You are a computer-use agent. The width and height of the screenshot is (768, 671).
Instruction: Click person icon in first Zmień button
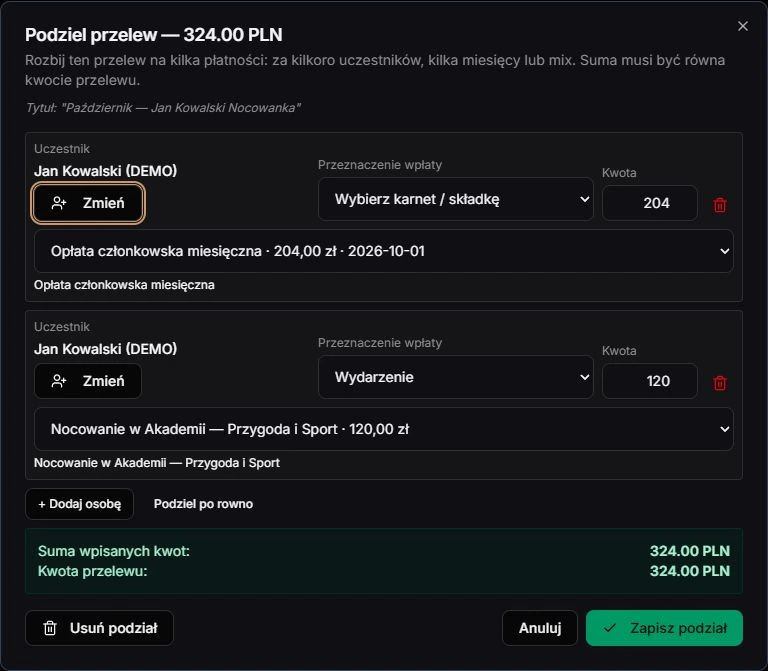(x=59, y=203)
